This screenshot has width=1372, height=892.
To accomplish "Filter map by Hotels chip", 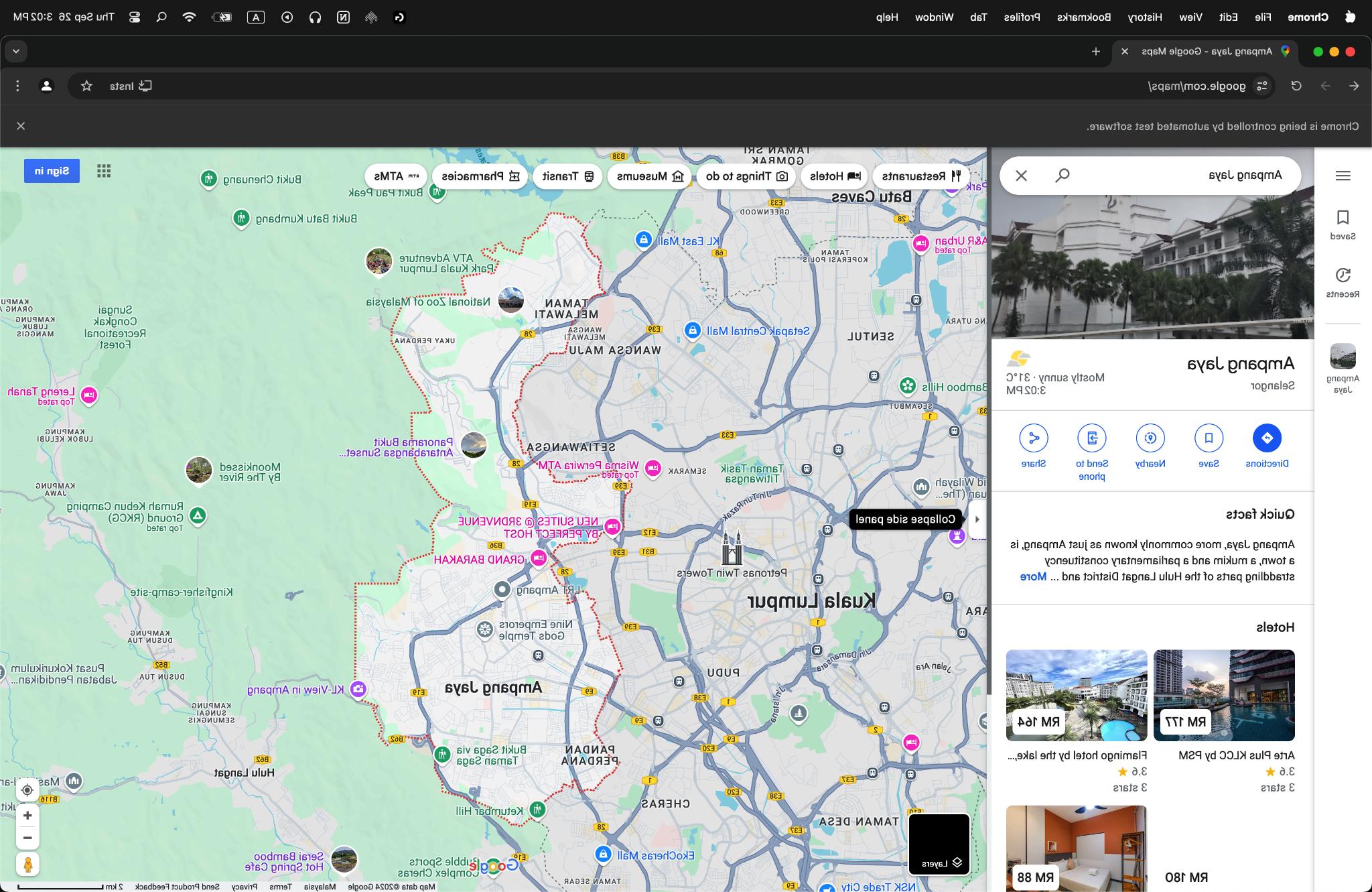I will [835, 176].
